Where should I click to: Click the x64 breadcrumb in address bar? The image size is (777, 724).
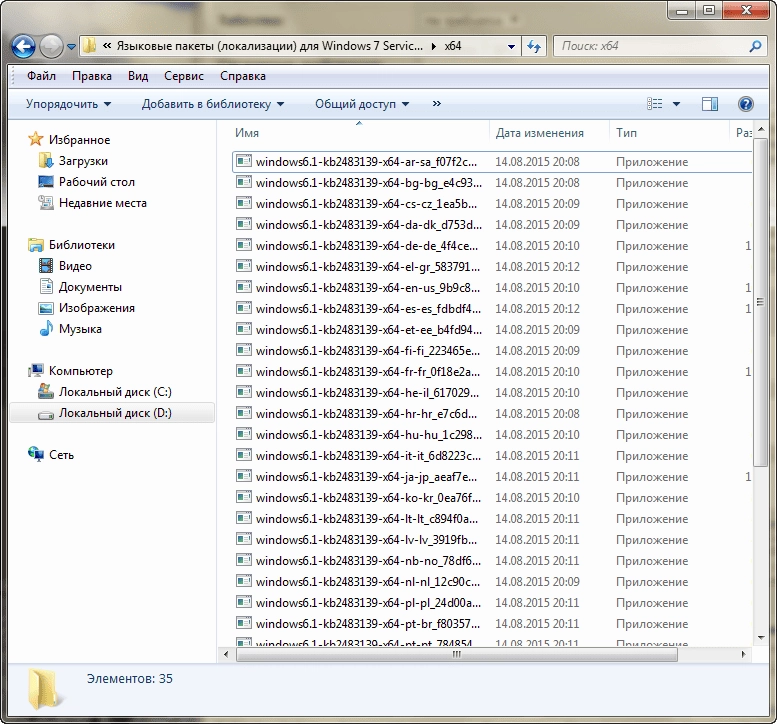tap(453, 46)
